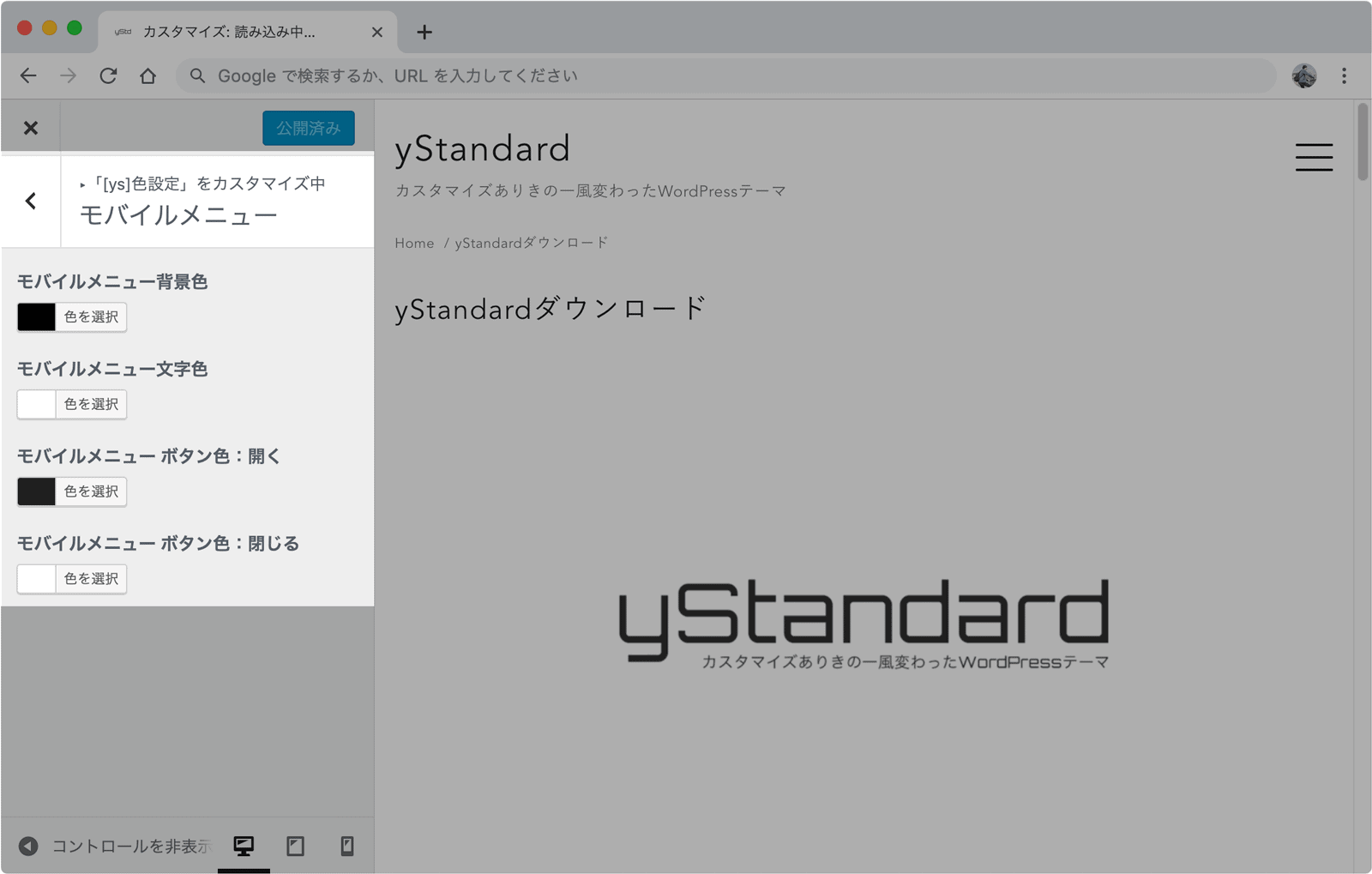Click the yStandard site title
Screen dimensions: 1372x874
pos(482,149)
